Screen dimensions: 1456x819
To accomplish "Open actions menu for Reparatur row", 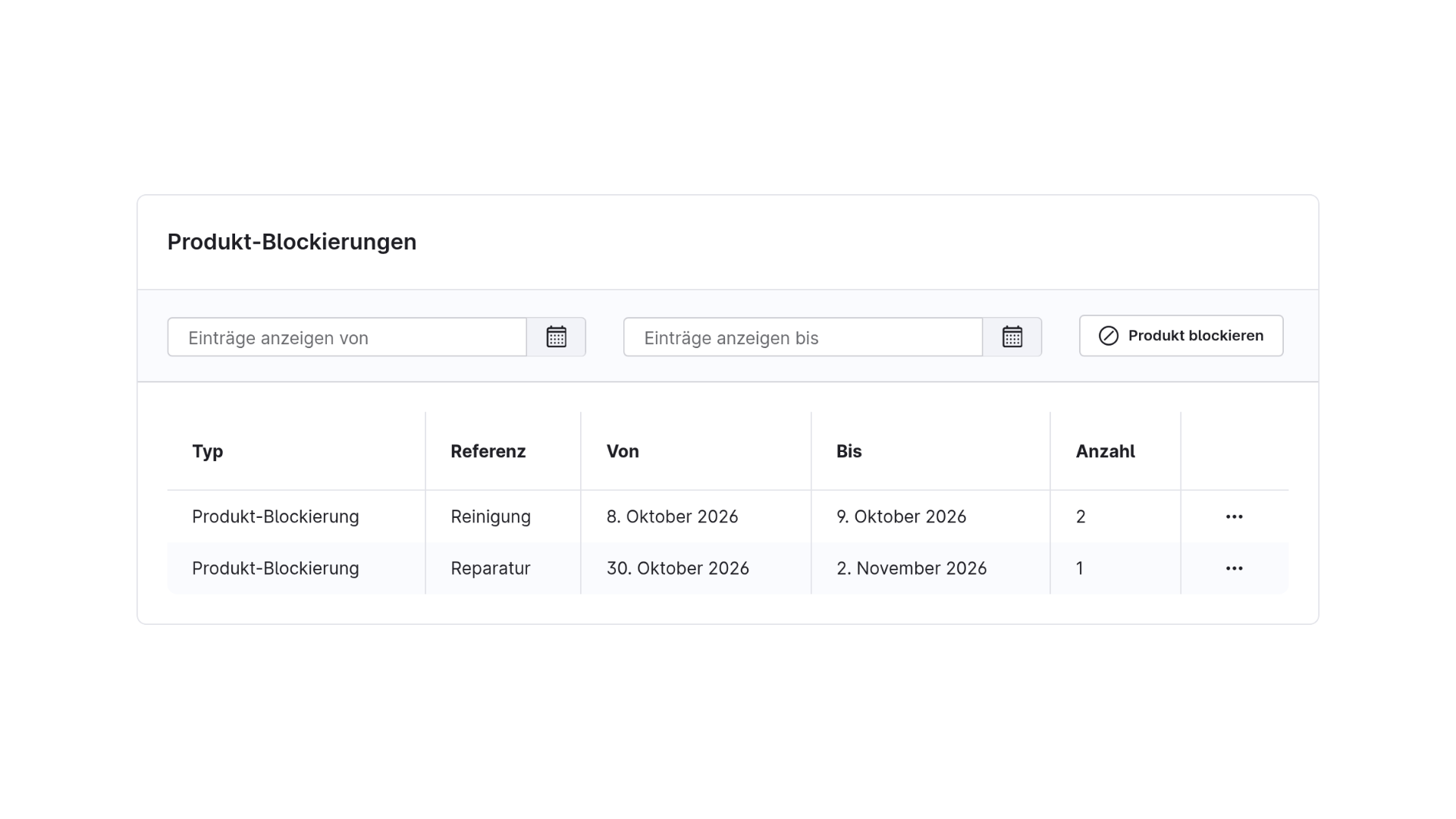I will point(1234,568).
